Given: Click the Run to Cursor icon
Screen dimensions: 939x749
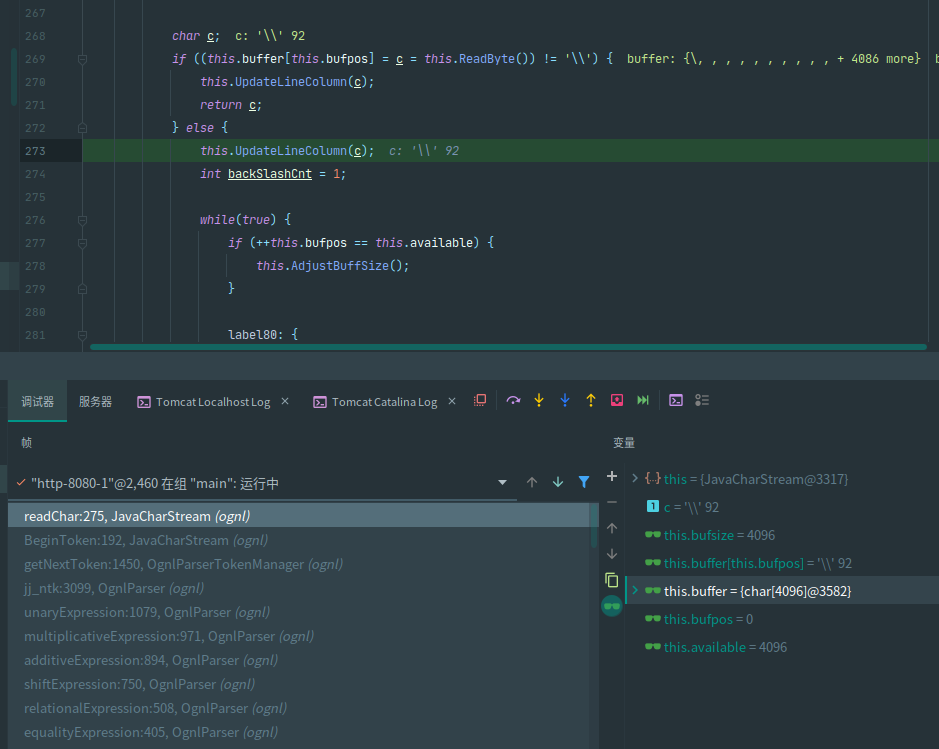Looking at the screenshot, I should click(x=643, y=400).
